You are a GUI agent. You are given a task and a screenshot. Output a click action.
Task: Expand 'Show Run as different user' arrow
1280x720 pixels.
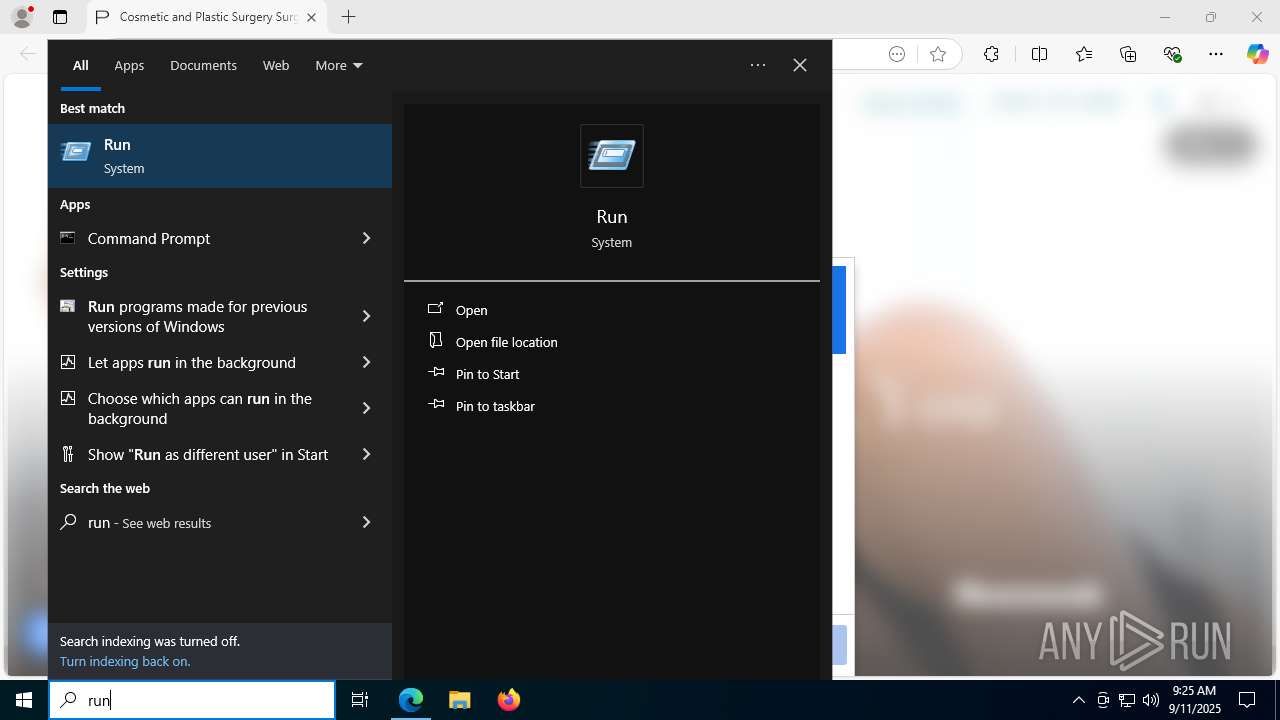366,454
